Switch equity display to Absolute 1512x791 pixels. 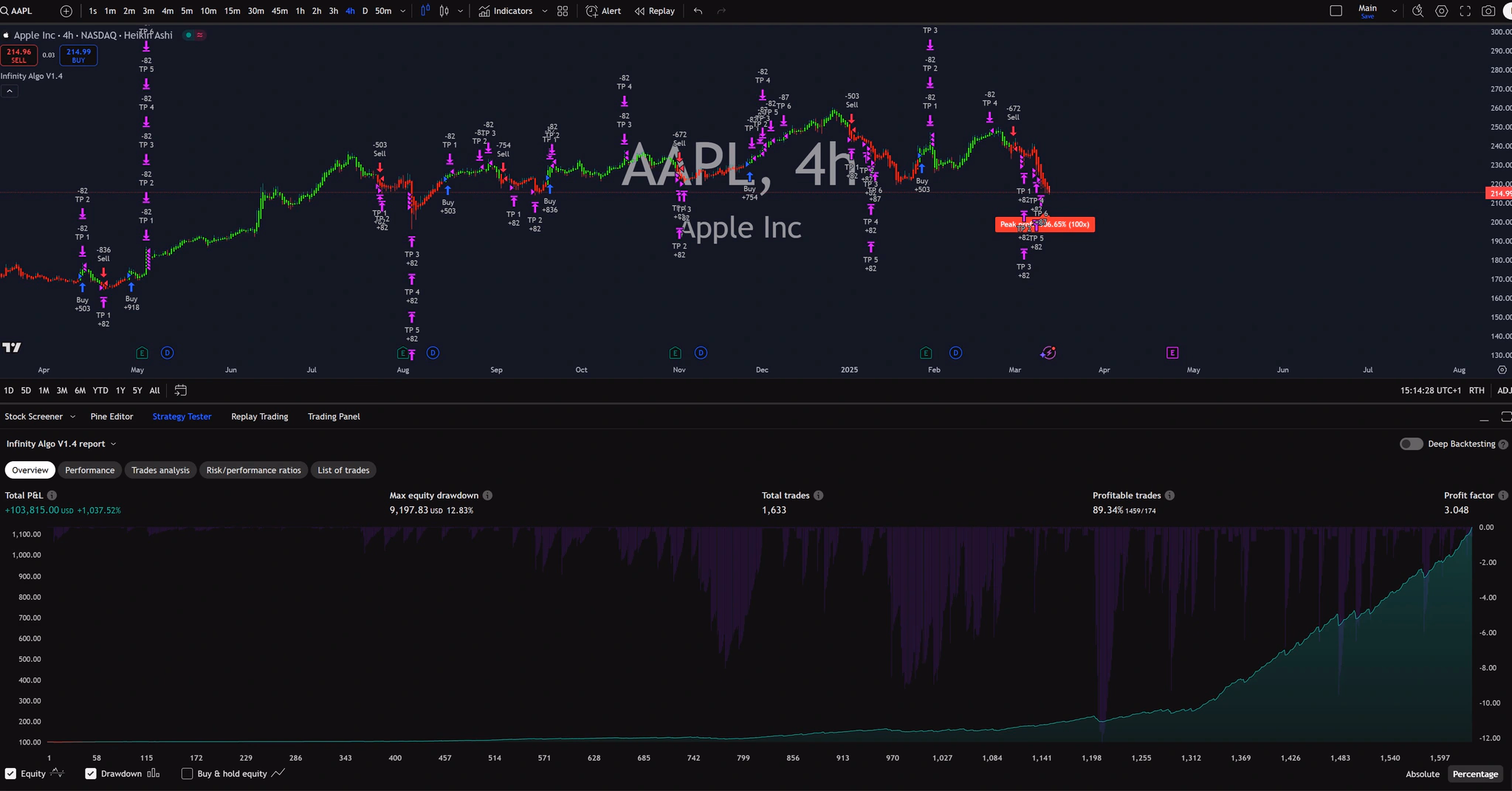pos(1421,774)
